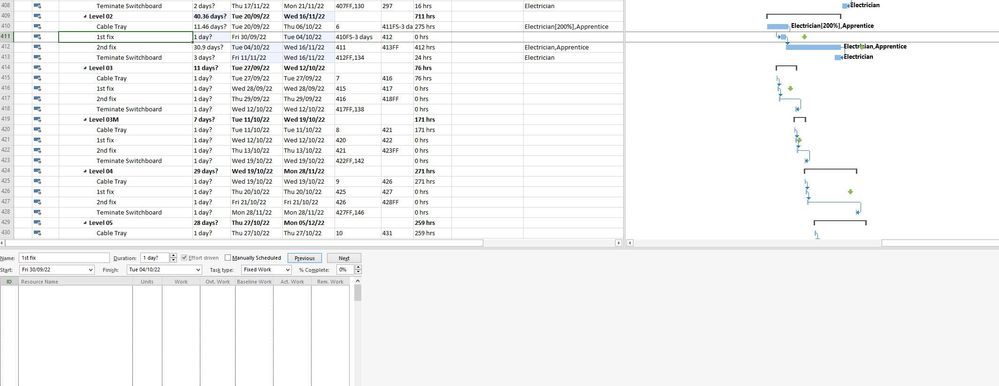Screen dimensions: 999x386
Task: Click the Name input field
Action: click(x=64, y=258)
